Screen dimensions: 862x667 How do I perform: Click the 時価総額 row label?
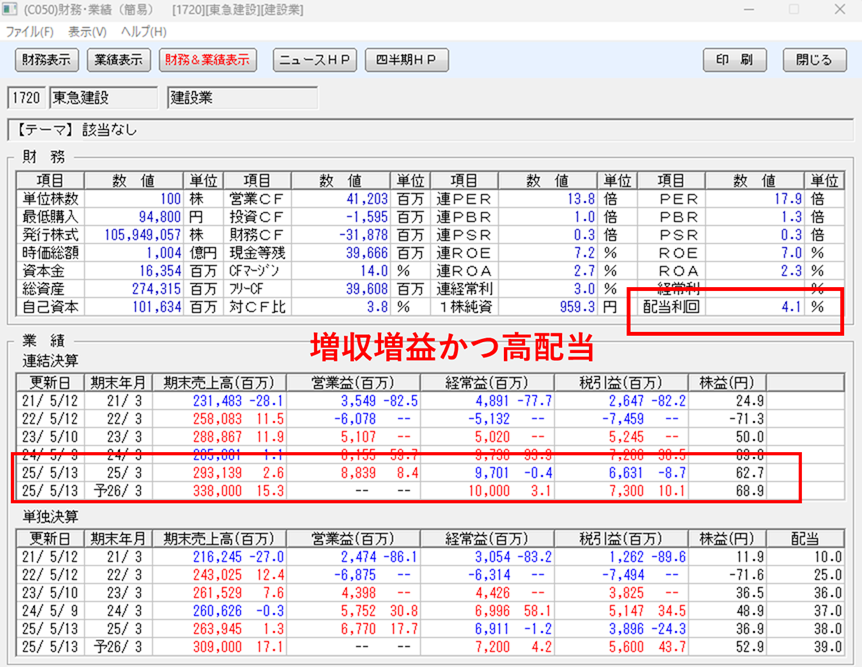coord(50,253)
